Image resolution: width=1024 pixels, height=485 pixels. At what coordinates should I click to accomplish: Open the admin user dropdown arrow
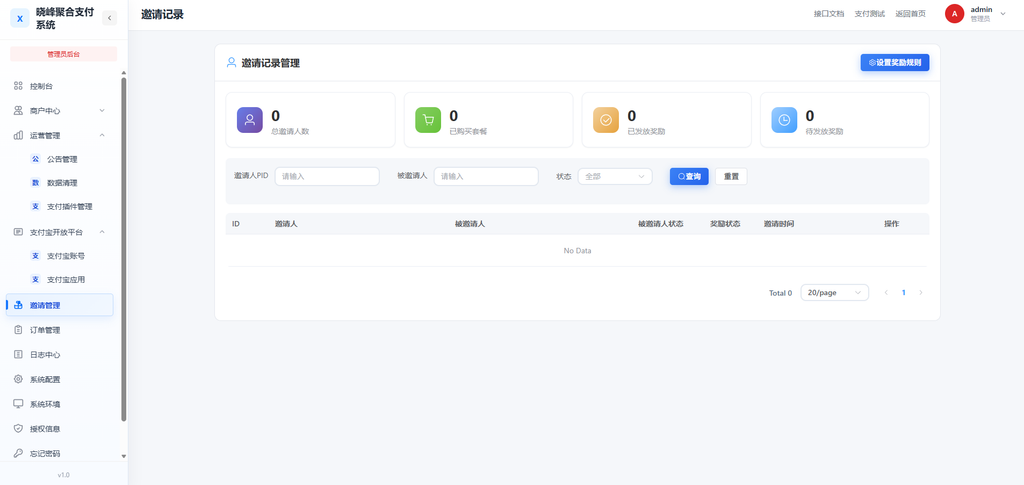(1003, 14)
